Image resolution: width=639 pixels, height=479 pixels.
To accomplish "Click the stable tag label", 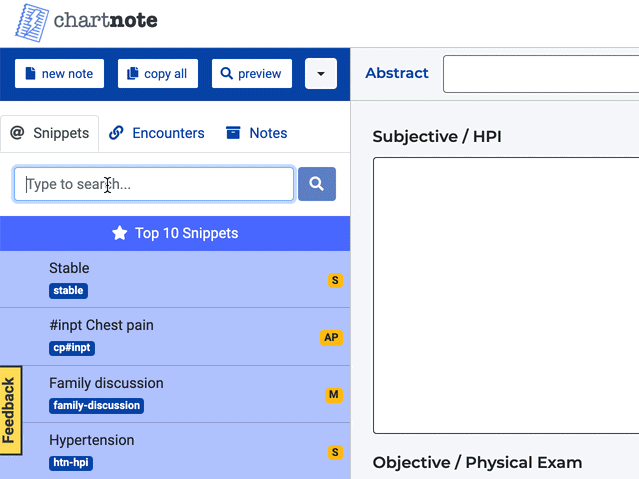I will [x=68, y=291].
